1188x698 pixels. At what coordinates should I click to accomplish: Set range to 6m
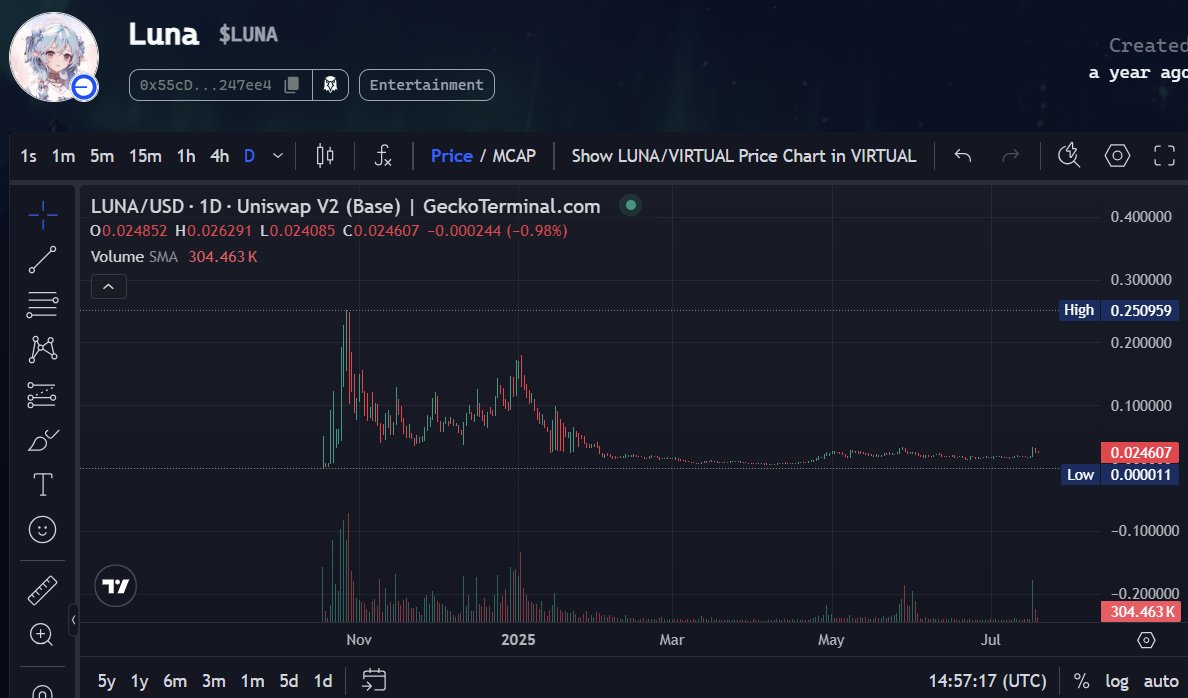175,681
